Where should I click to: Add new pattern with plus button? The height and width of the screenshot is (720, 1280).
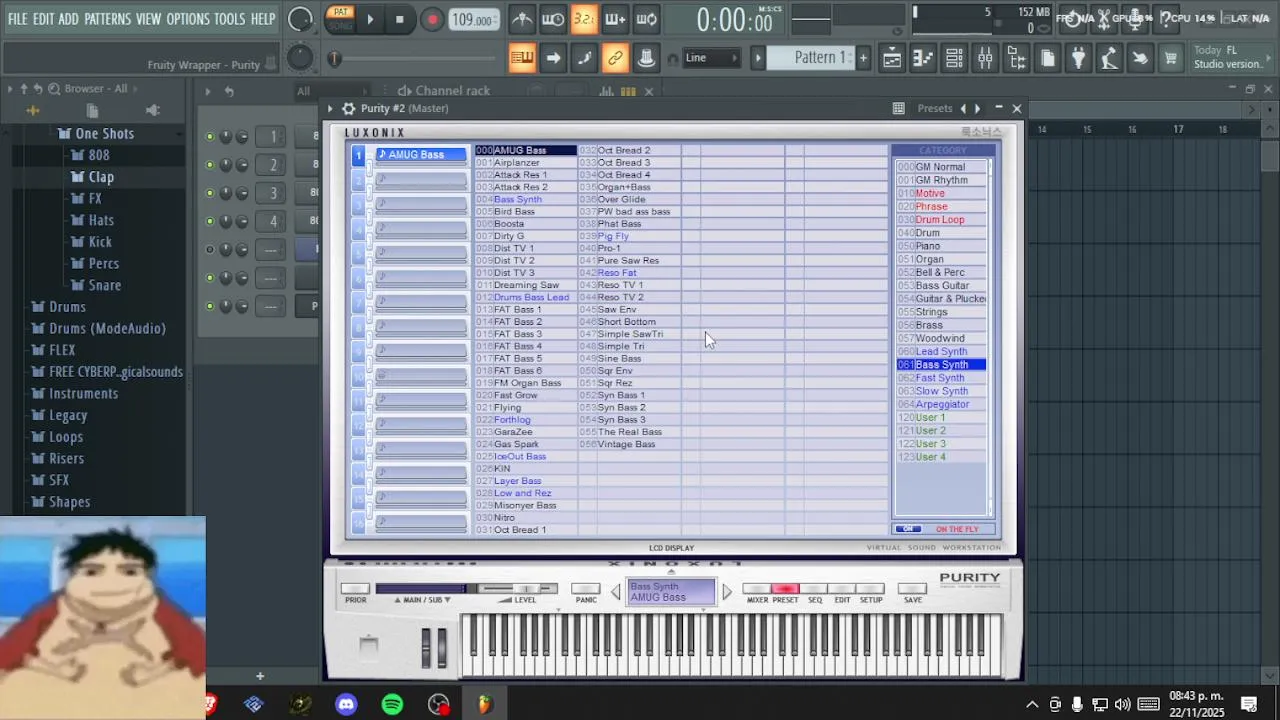pos(863,58)
